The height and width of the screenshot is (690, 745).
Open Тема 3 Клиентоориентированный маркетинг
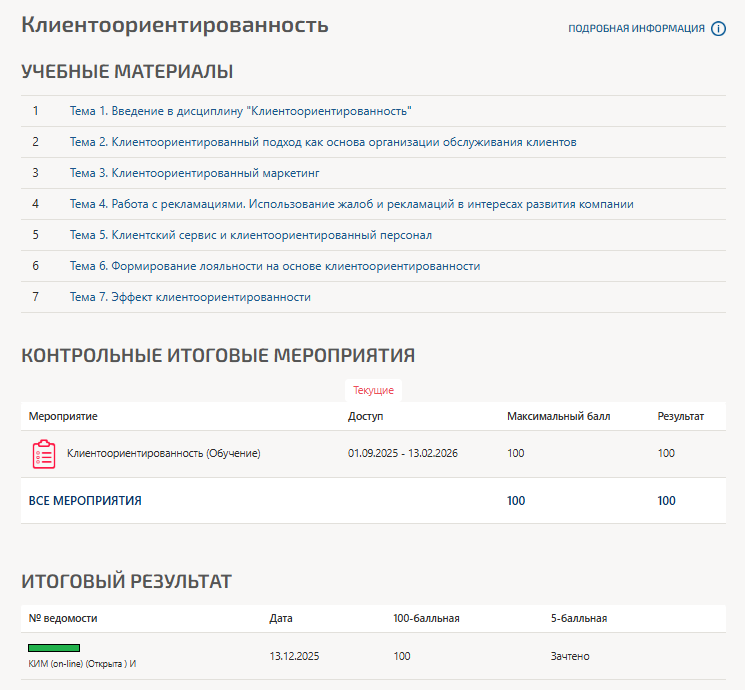[x=193, y=173]
